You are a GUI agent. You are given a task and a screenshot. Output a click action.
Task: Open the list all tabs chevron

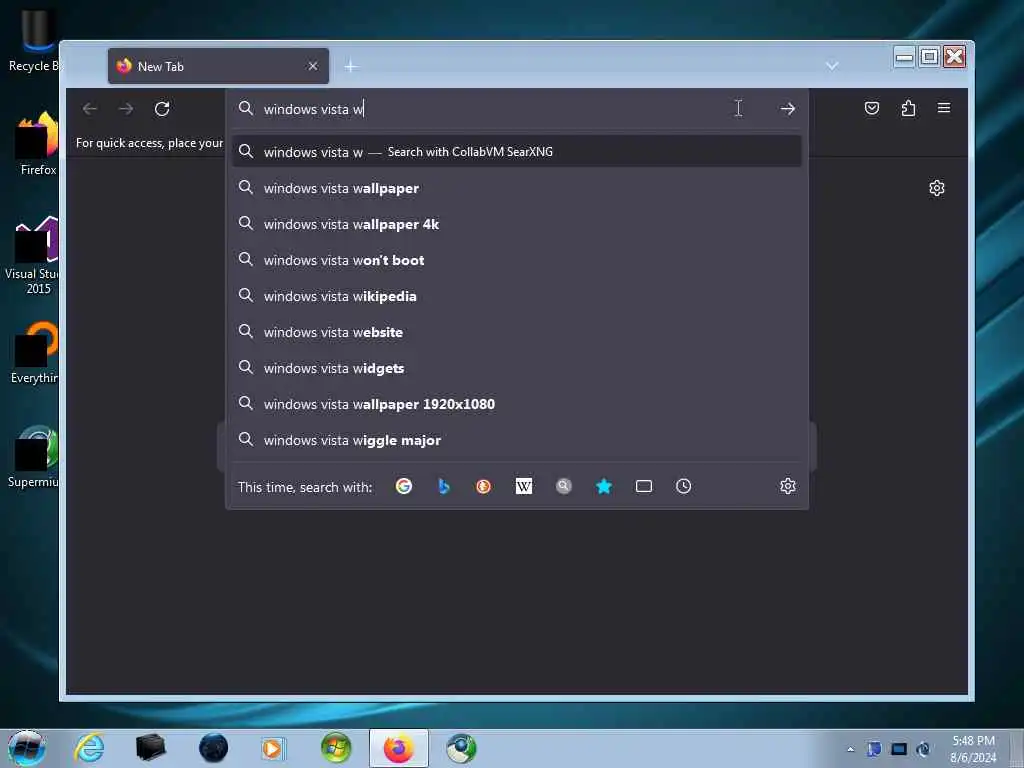832,66
